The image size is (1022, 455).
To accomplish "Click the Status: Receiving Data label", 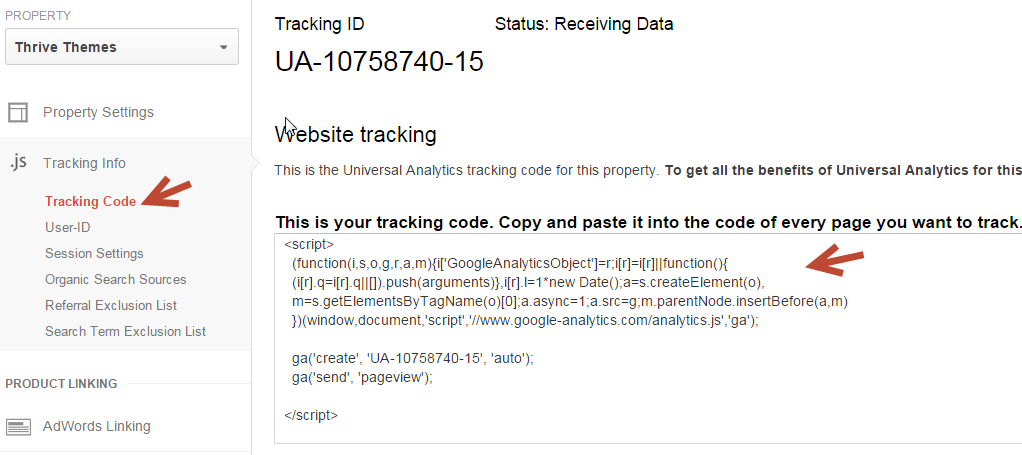I will coord(584,25).
